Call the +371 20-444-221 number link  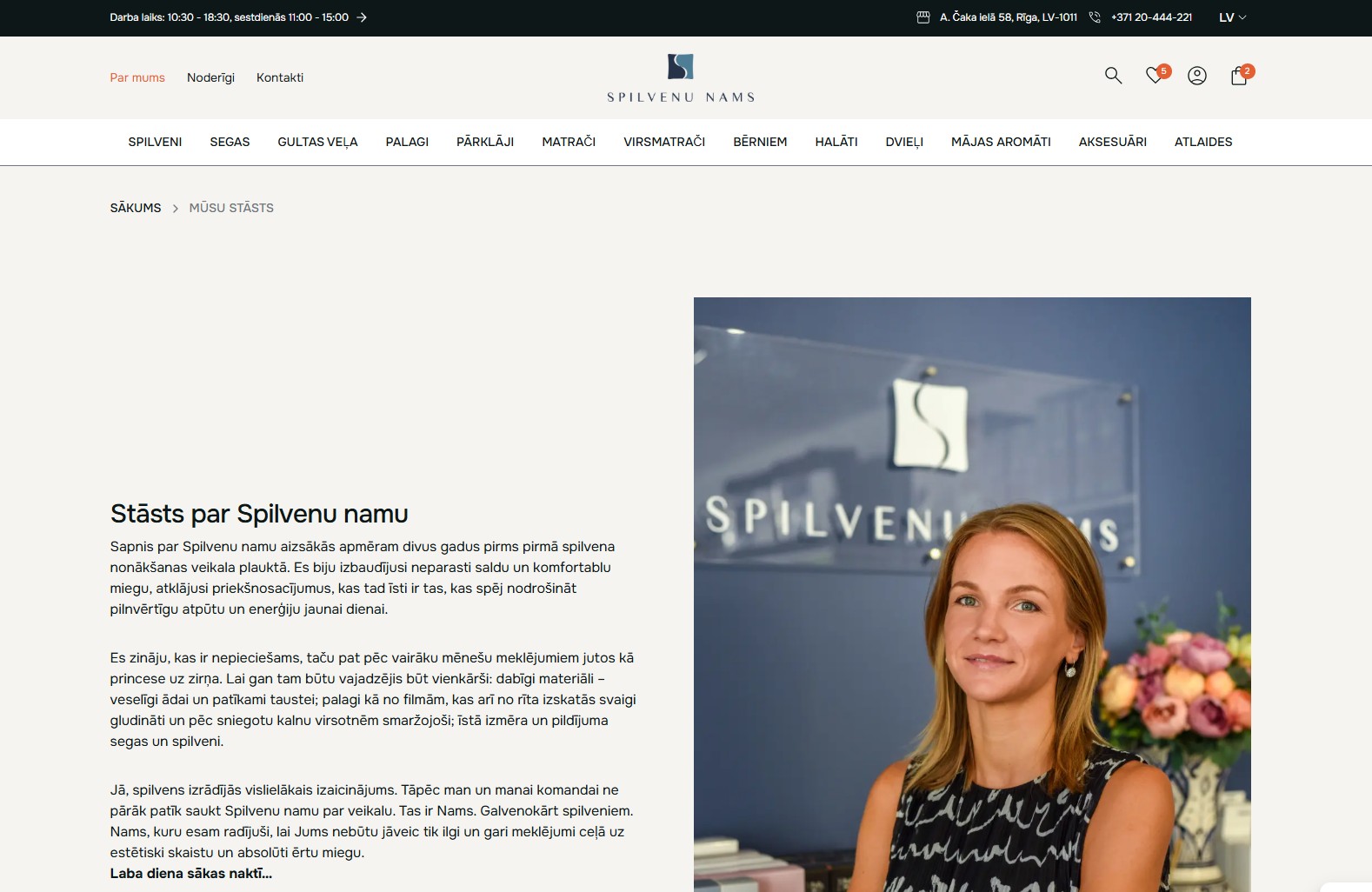pos(1151,17)
